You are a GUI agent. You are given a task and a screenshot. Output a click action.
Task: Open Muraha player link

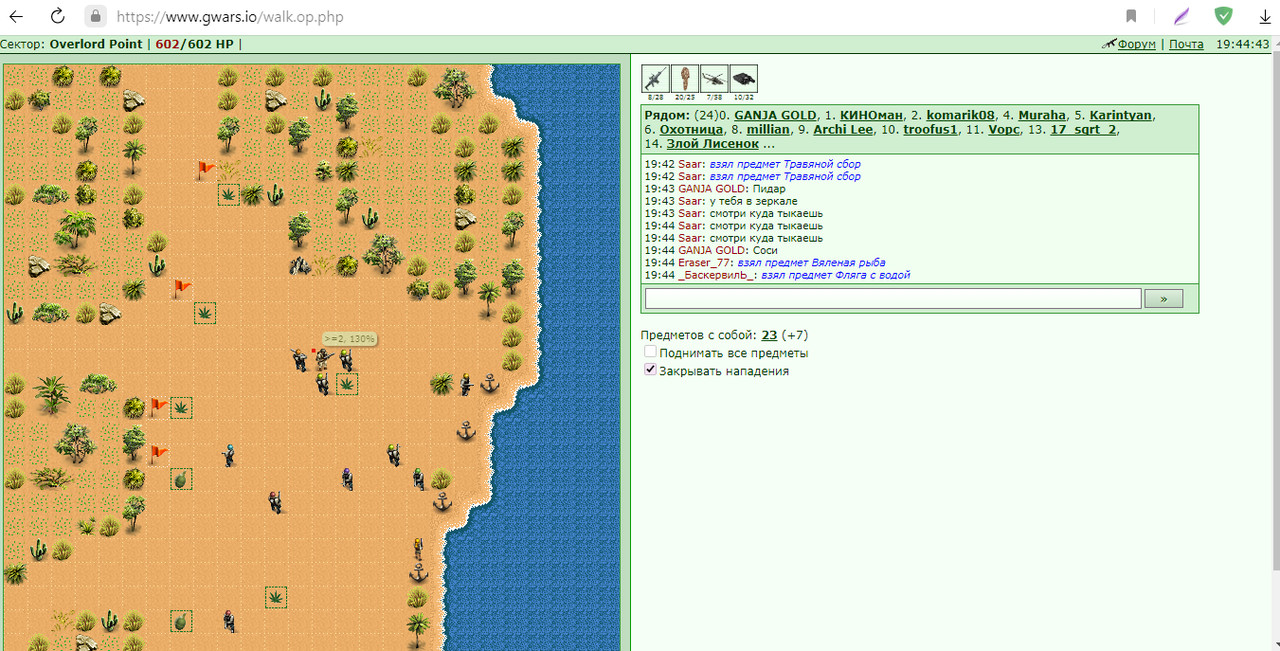point(1042,115)
